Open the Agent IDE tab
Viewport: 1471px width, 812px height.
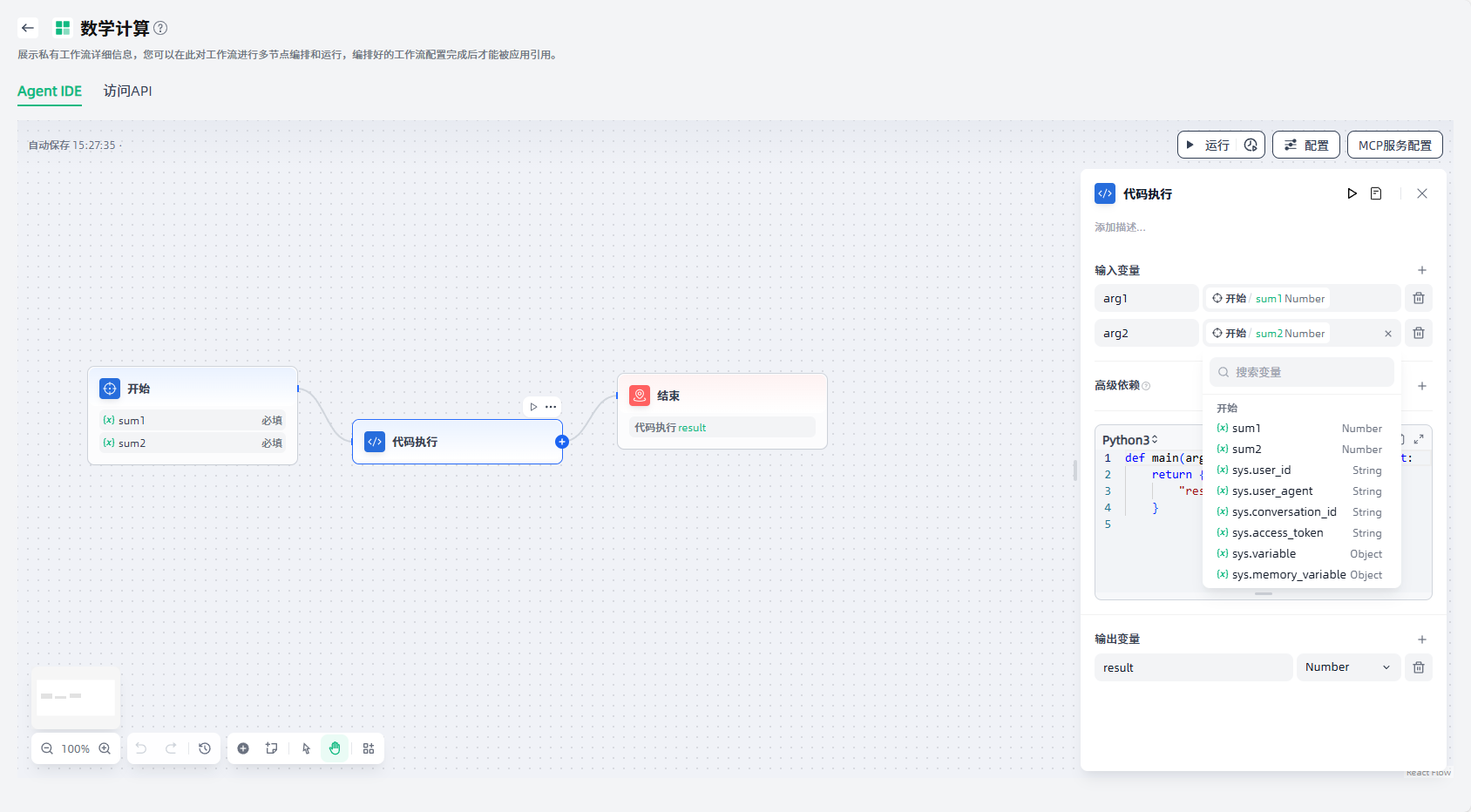point(50,91)
